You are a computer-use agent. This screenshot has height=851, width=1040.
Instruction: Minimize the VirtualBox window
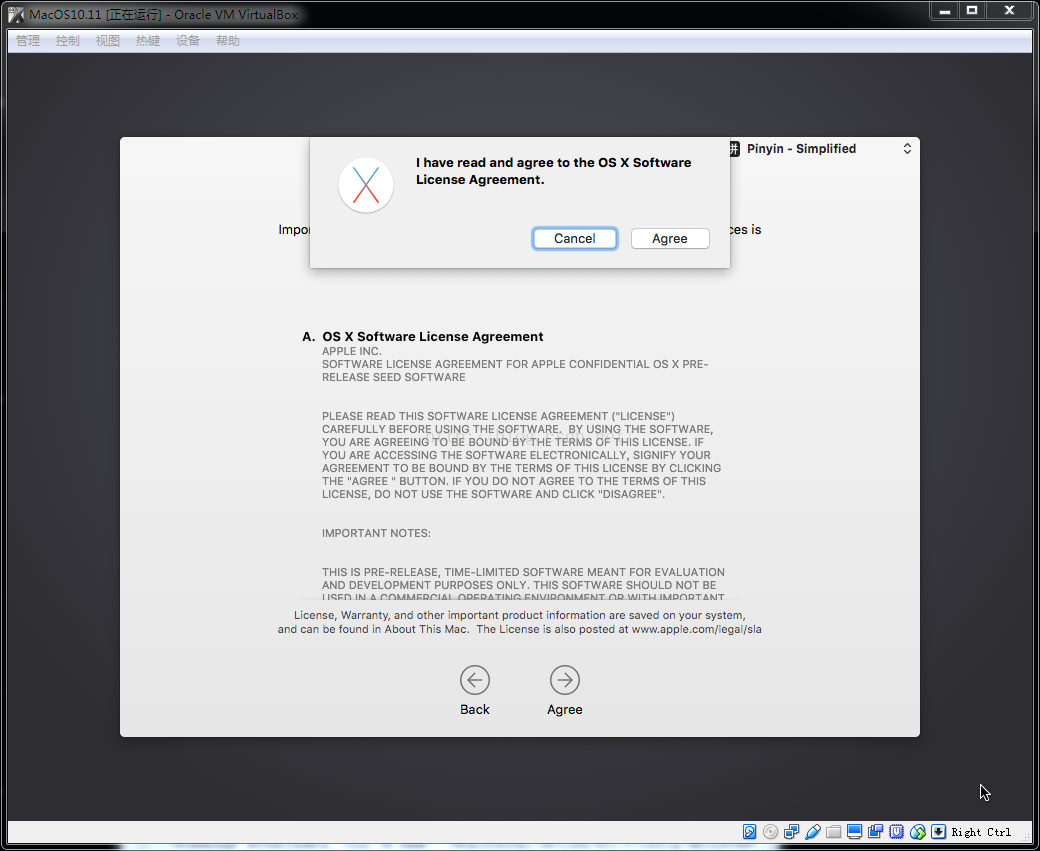(945, 11)
